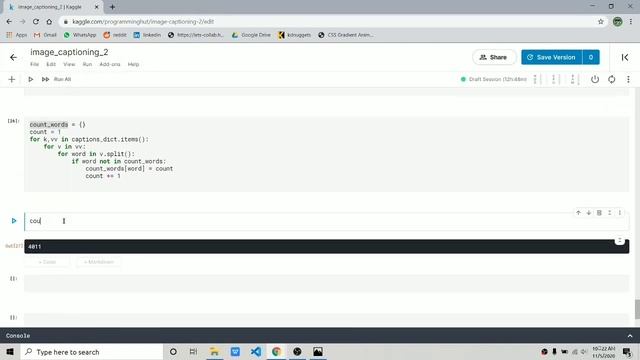Open the File menu
The image size is (640, 360).
pyautogui.click(x=34, y=64)
